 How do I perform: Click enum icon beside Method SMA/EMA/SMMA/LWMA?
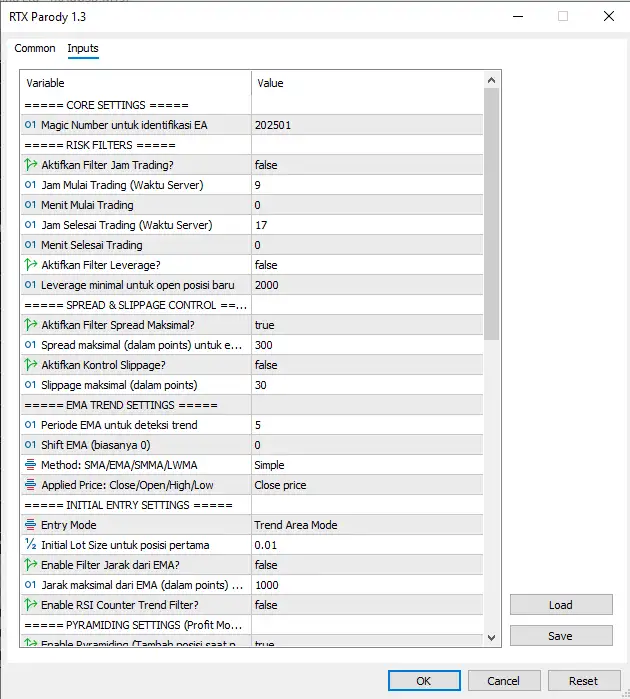(30, 465)
